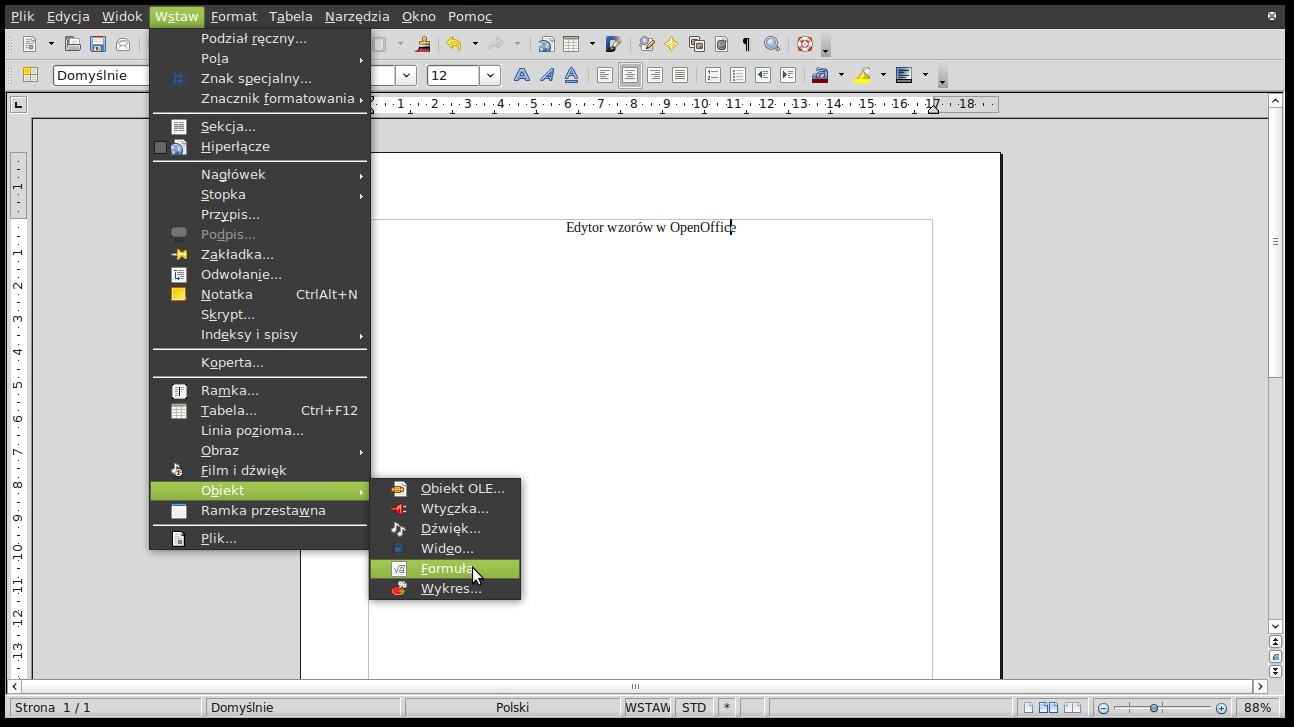Viewport: 1294px width, 727px height.
Task: Toggle Bold formatting button
Action: (x=521, y=75)
